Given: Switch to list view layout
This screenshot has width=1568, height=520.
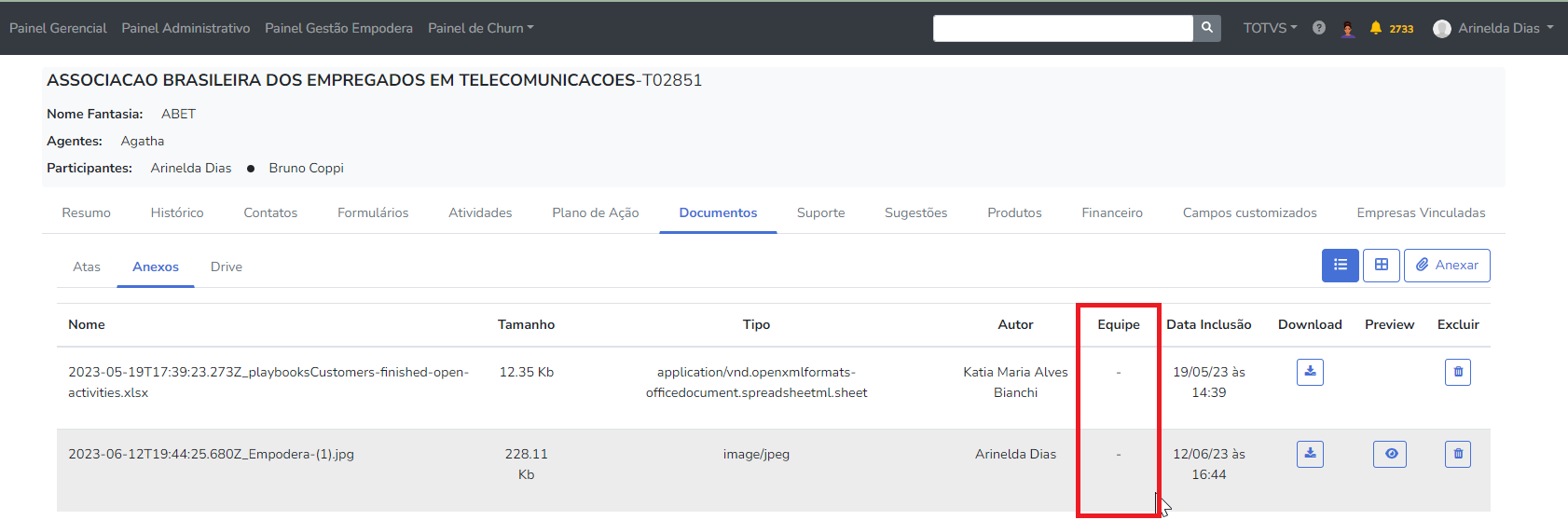Looking at the screenshot, I should pos(1340,266).
